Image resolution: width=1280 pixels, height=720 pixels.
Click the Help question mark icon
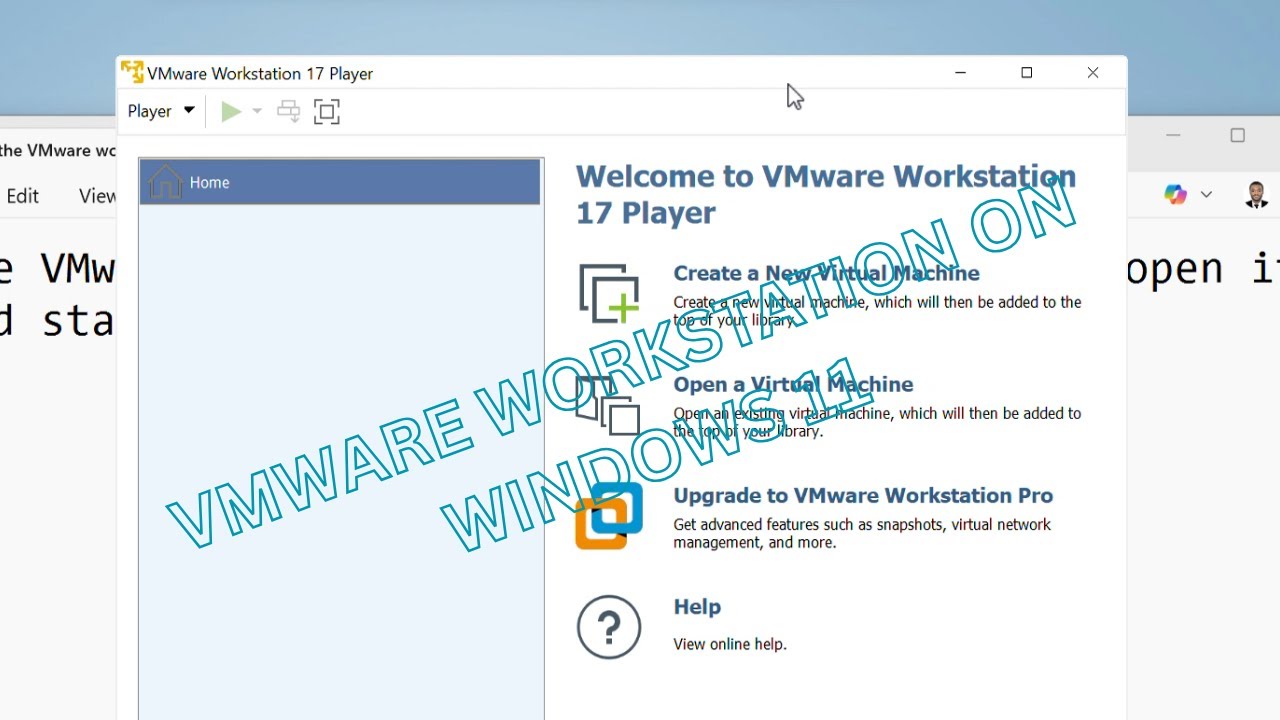(x=609, y=627)
